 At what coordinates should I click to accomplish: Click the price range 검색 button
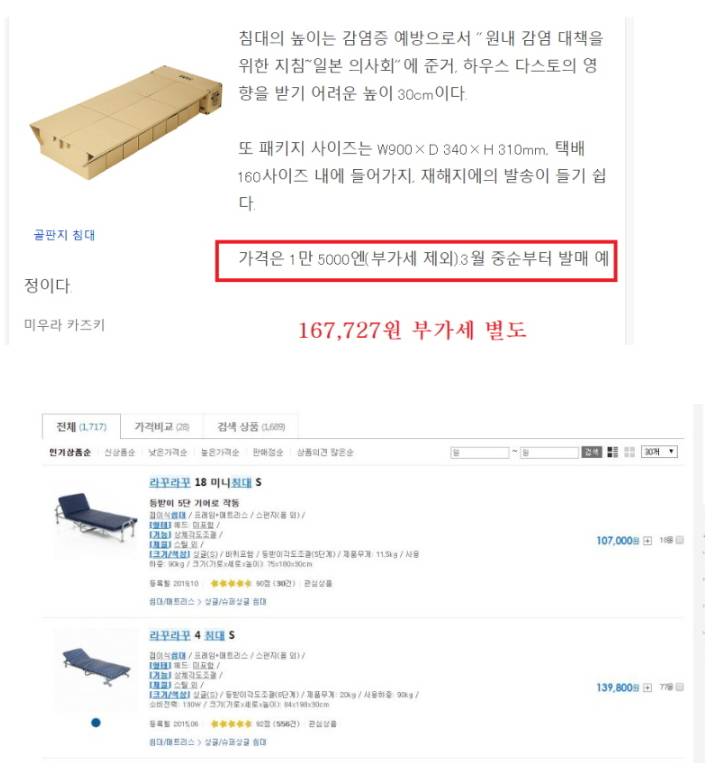point(591,452)
